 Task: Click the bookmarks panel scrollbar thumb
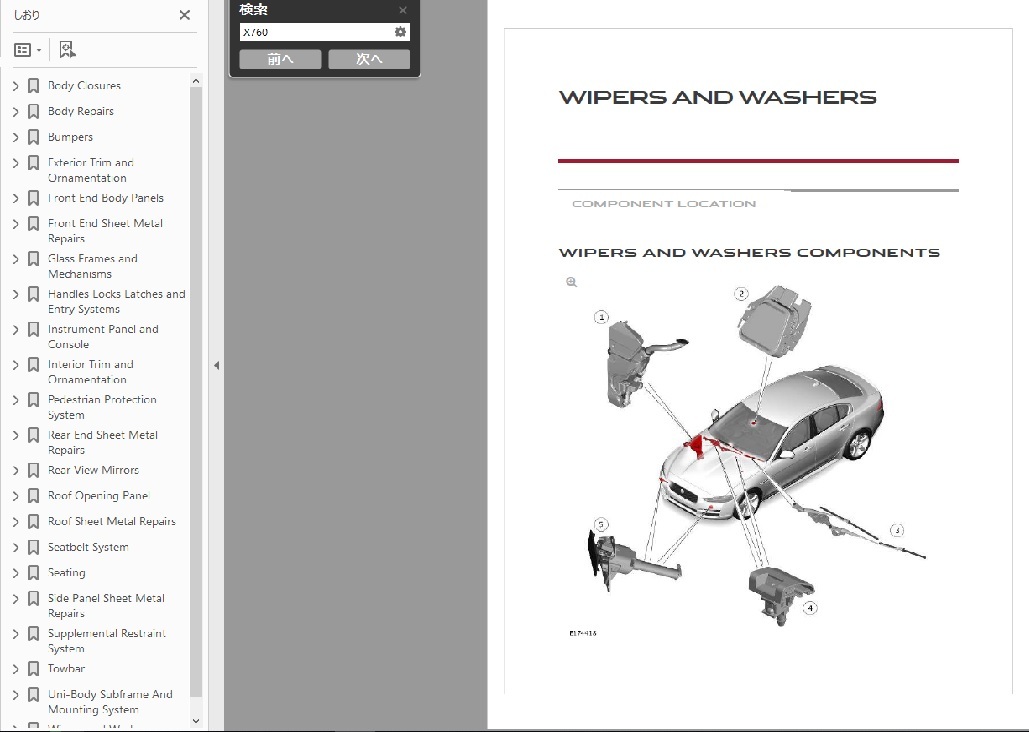(x=196, y=391)
